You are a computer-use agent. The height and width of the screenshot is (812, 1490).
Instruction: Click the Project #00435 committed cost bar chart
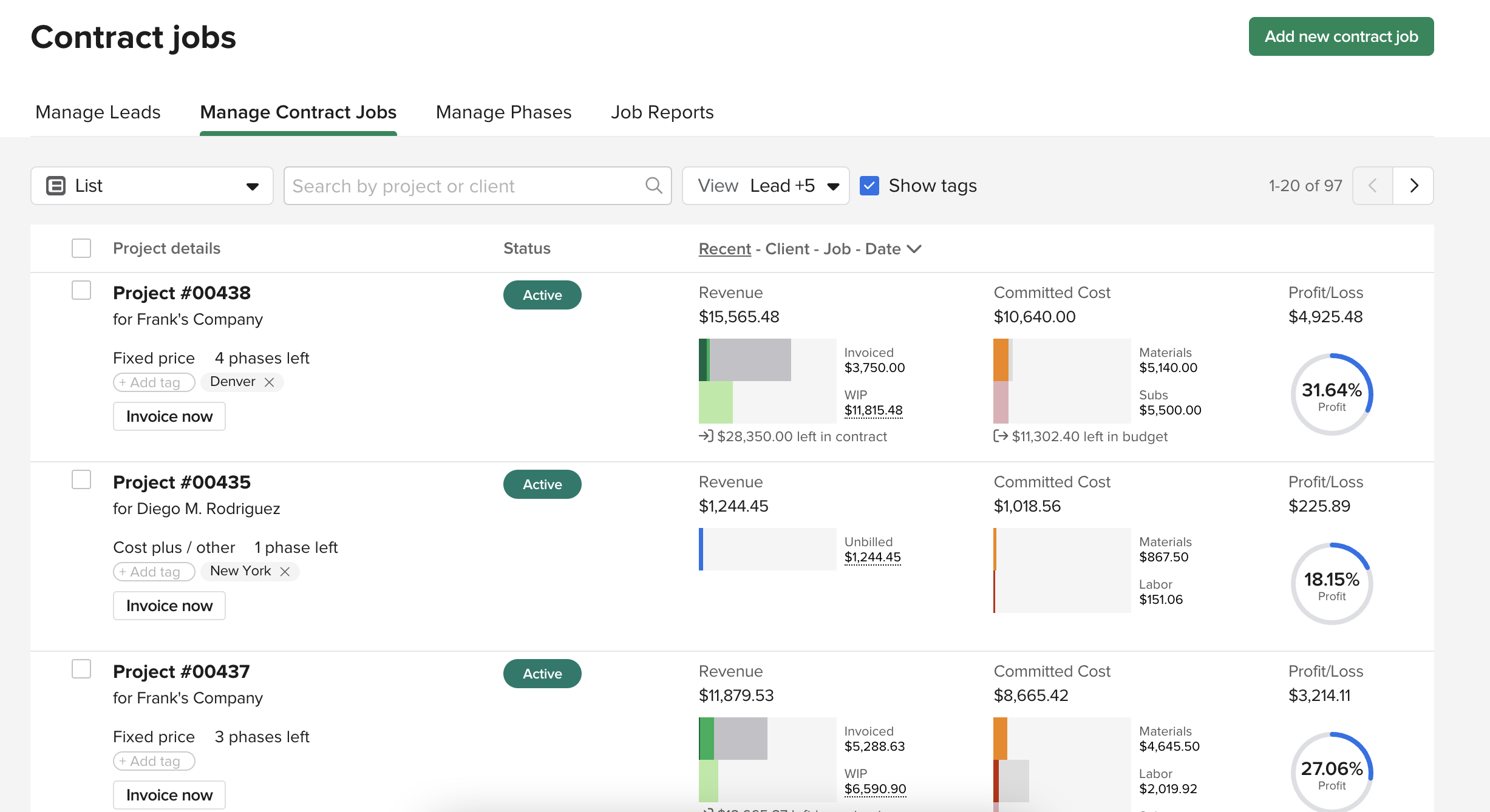click(x=1062, y=570)
